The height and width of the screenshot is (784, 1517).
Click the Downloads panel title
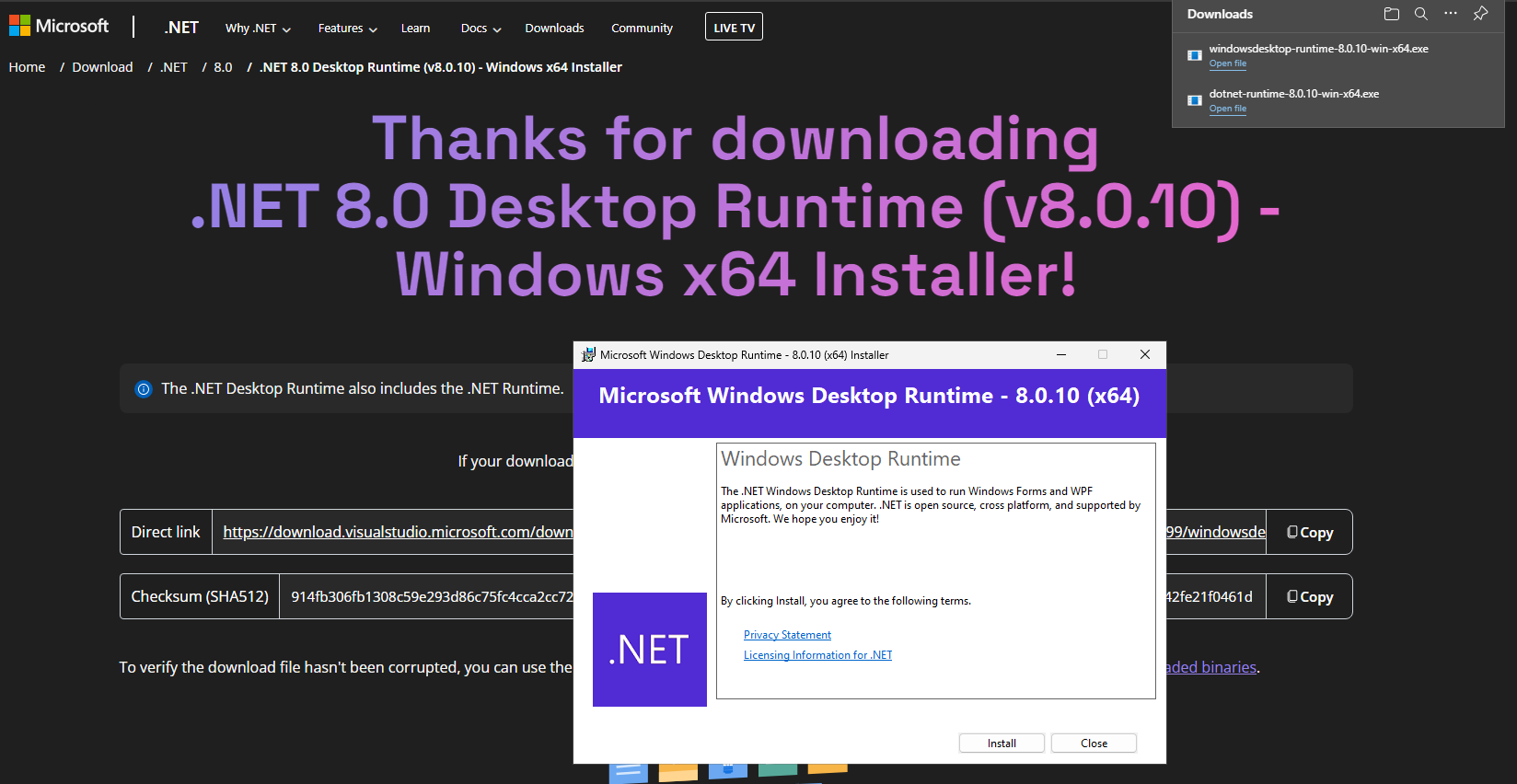1220,14
